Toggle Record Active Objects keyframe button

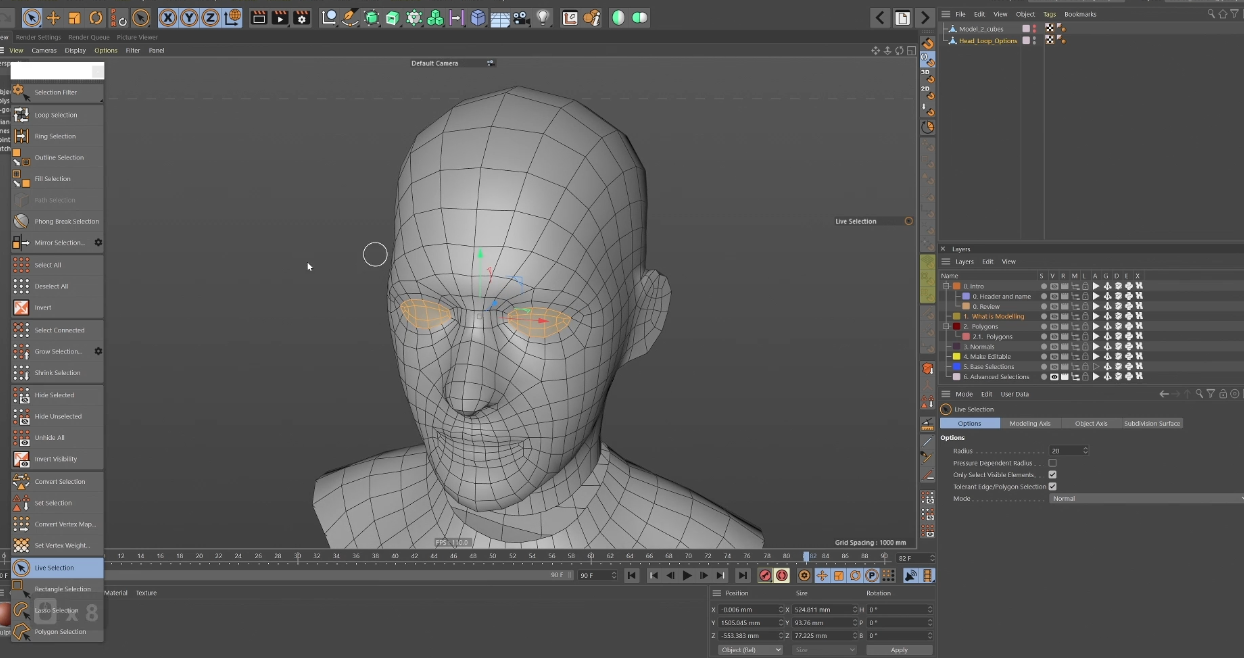[765, 576]
